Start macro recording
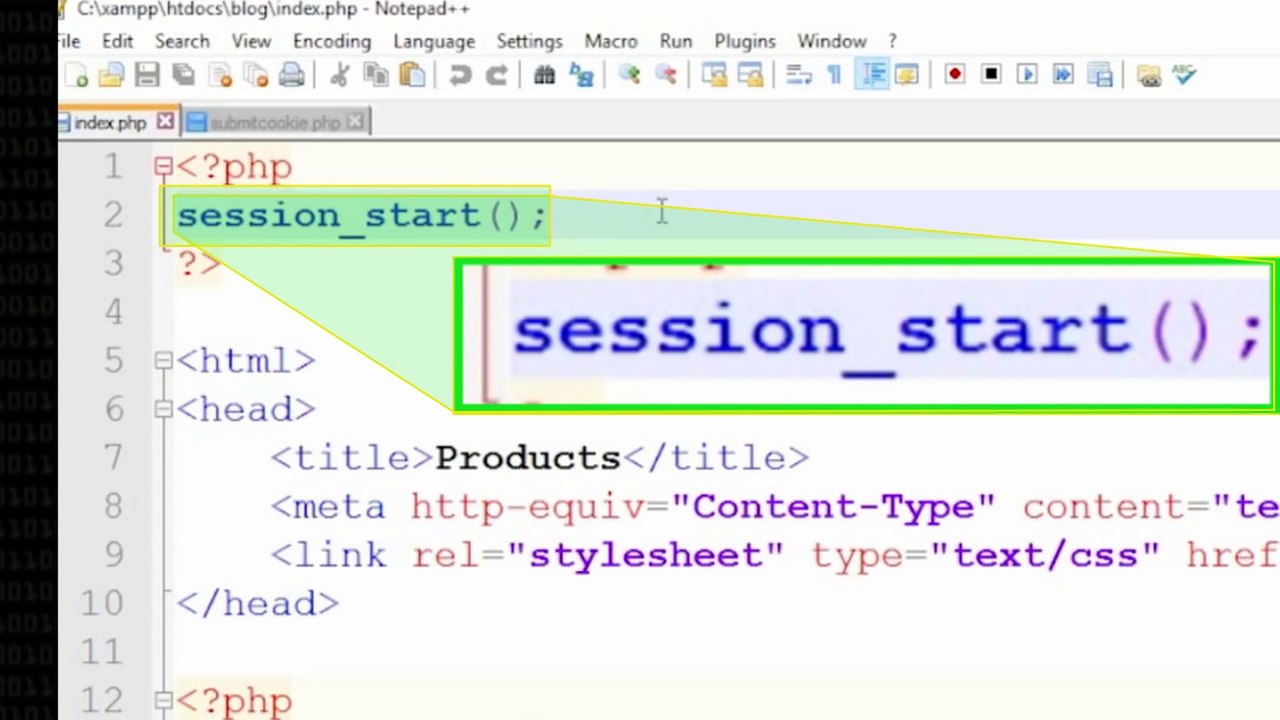Image resolution: width=1280 pixels, height=720 pixels. (955, 75)
